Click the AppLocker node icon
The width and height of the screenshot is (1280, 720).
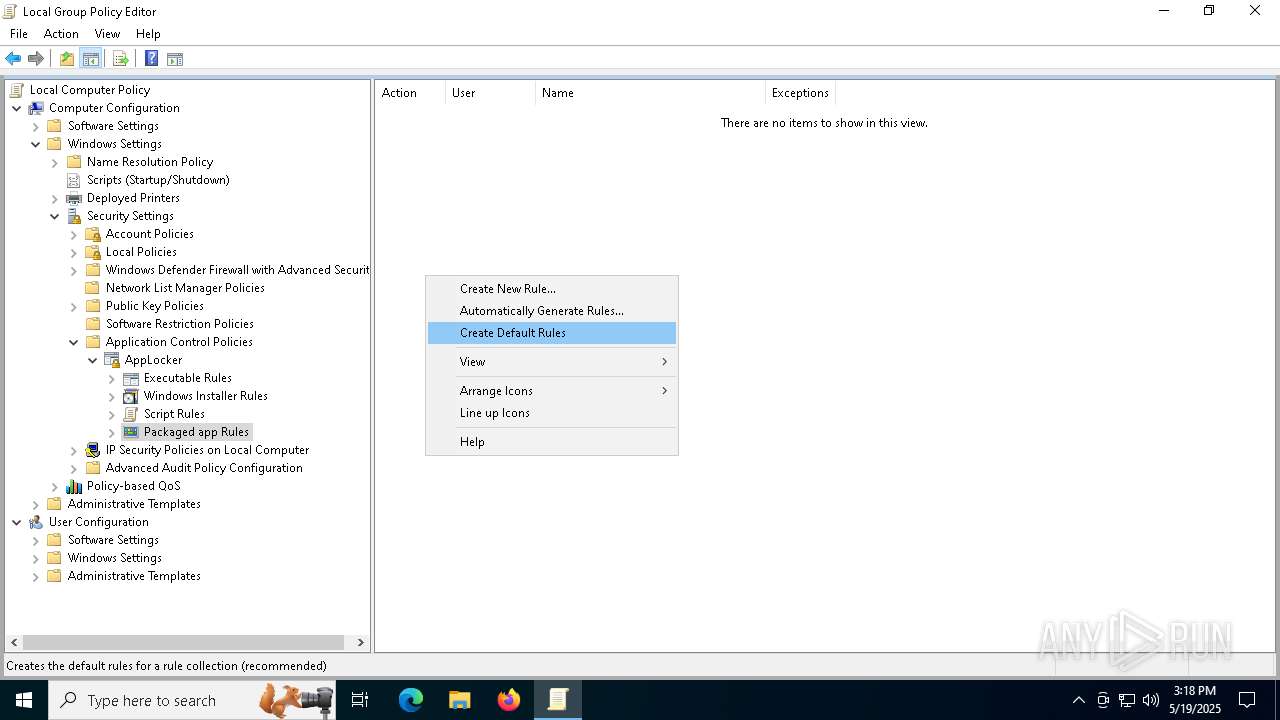pyautogui.click(x=111, y=360)
